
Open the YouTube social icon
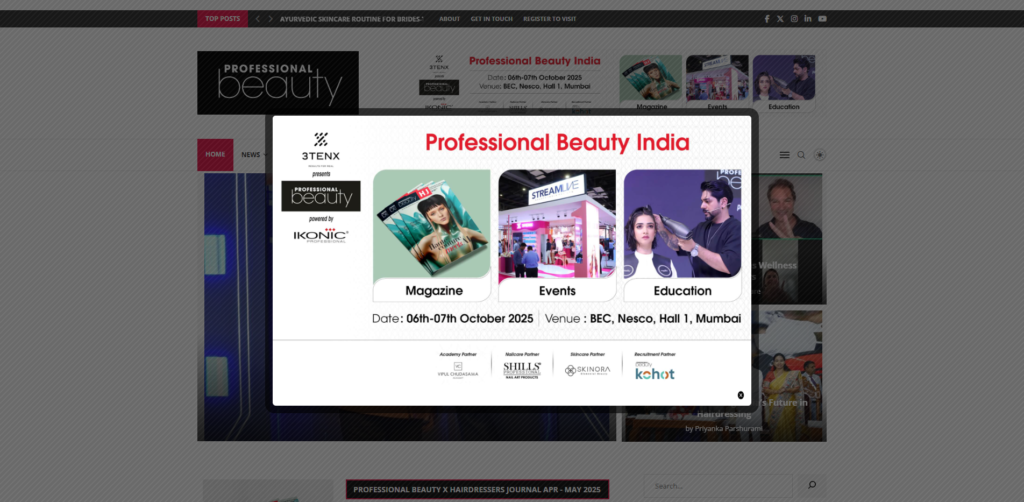pyautogui.click(x=822, y=19)
